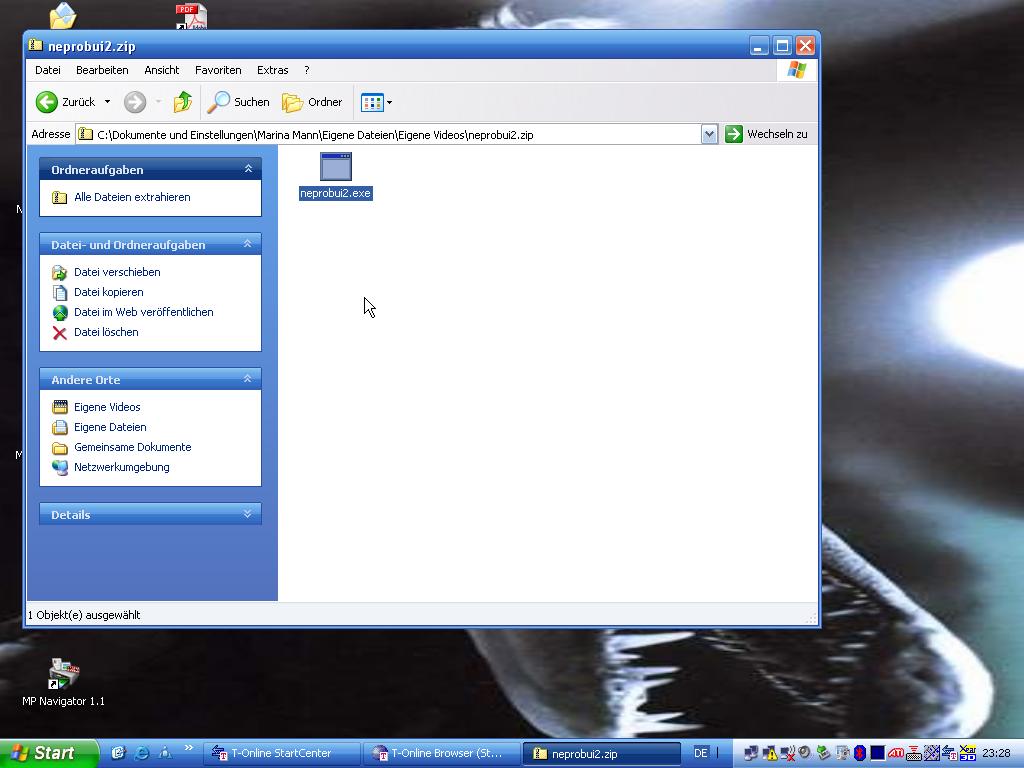The height and width of the screenshot is (768, 1024).
Task: Select the neprobui2.exe file icon
Action: pyautogui.click(x=335, y=167)
